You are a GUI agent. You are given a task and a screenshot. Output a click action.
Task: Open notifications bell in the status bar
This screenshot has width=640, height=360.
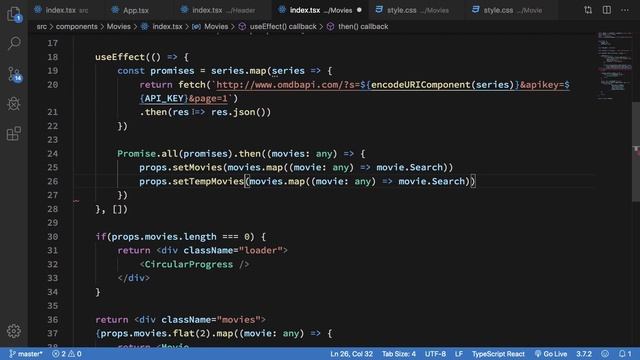point(624,354)
